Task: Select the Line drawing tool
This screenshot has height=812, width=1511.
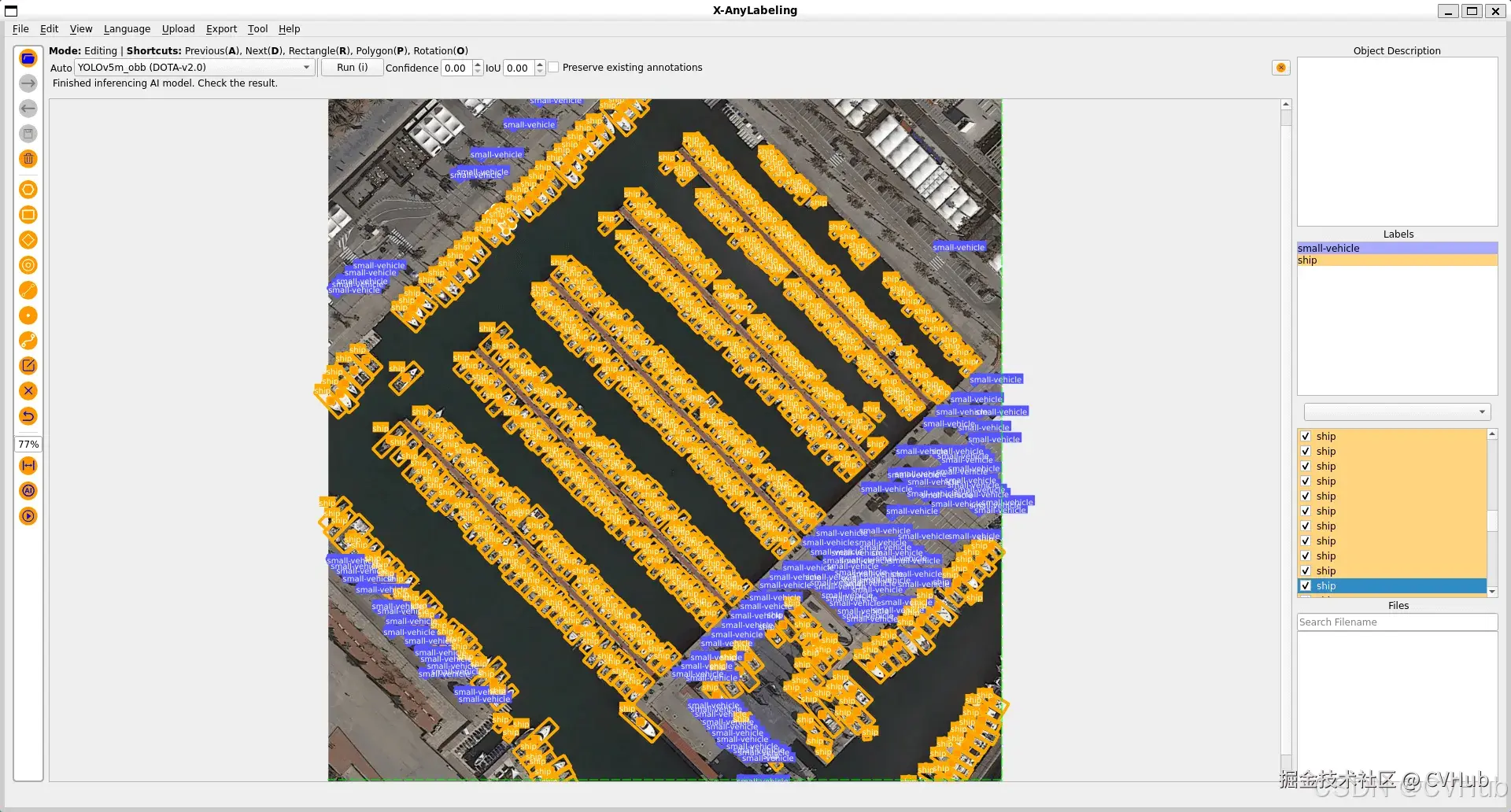Action: click(x=28, y=290)
